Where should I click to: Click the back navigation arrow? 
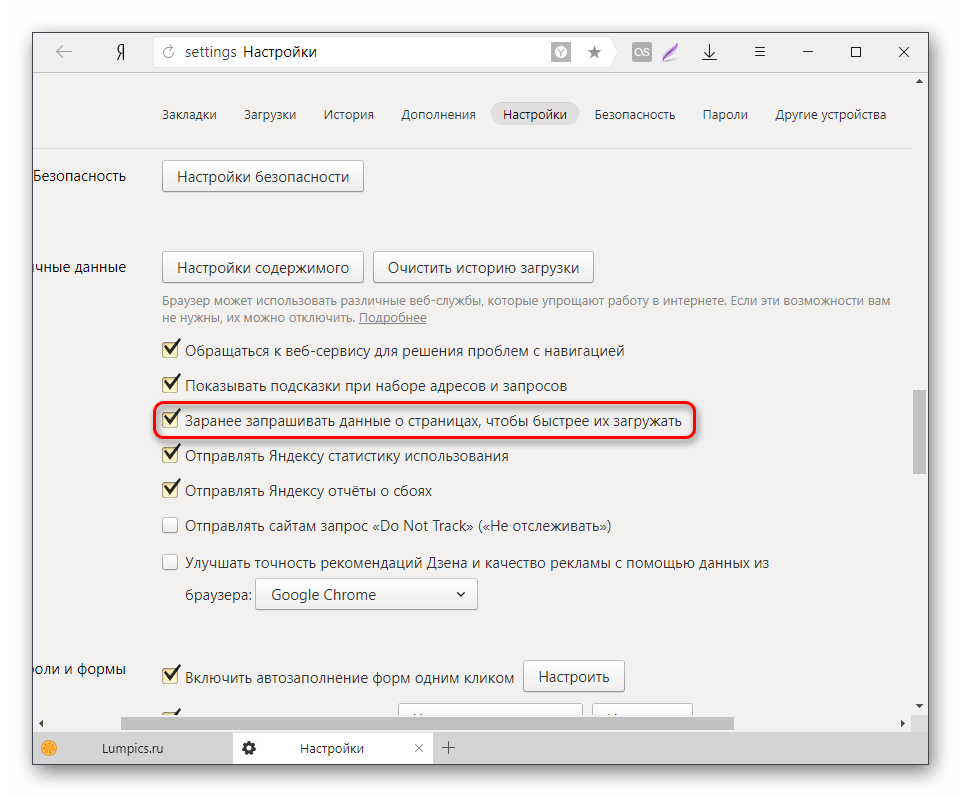point(64,52)
